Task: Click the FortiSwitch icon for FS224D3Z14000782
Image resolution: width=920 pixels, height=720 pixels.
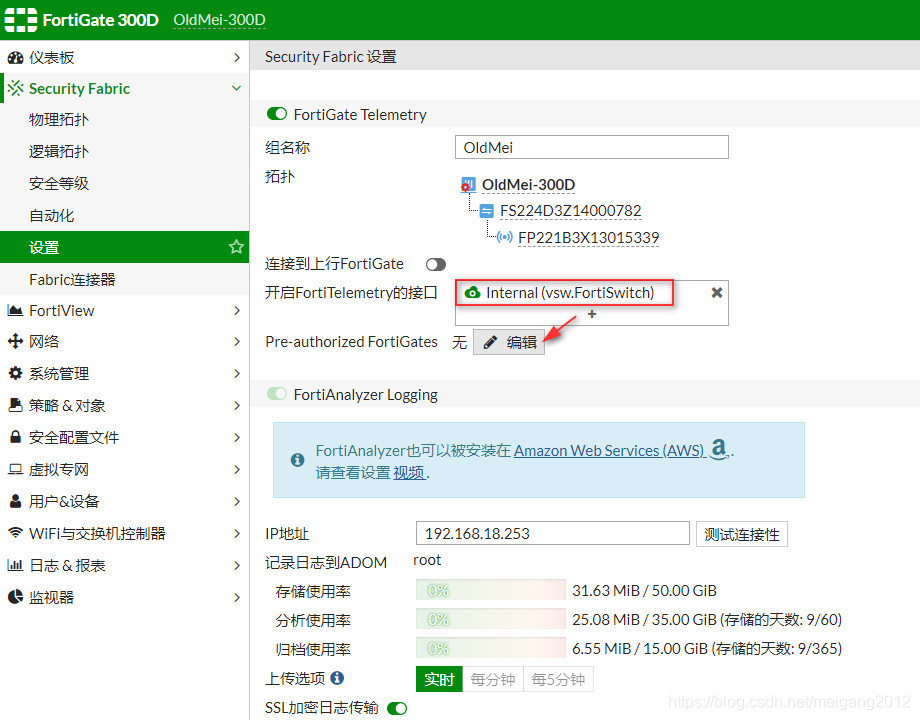Action: click(487, 211)
